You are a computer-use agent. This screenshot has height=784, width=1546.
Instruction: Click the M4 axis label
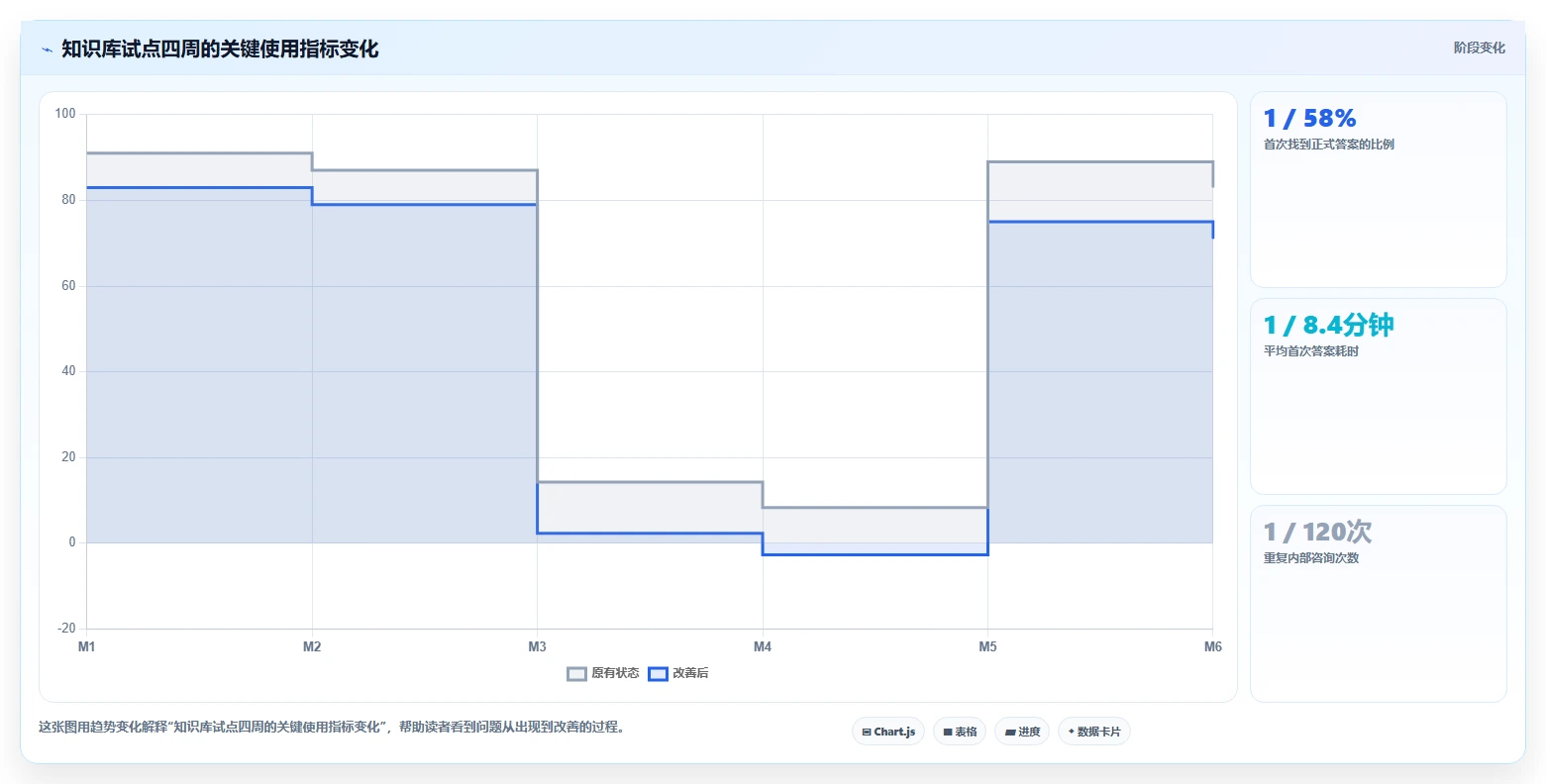tap(763, 647)
